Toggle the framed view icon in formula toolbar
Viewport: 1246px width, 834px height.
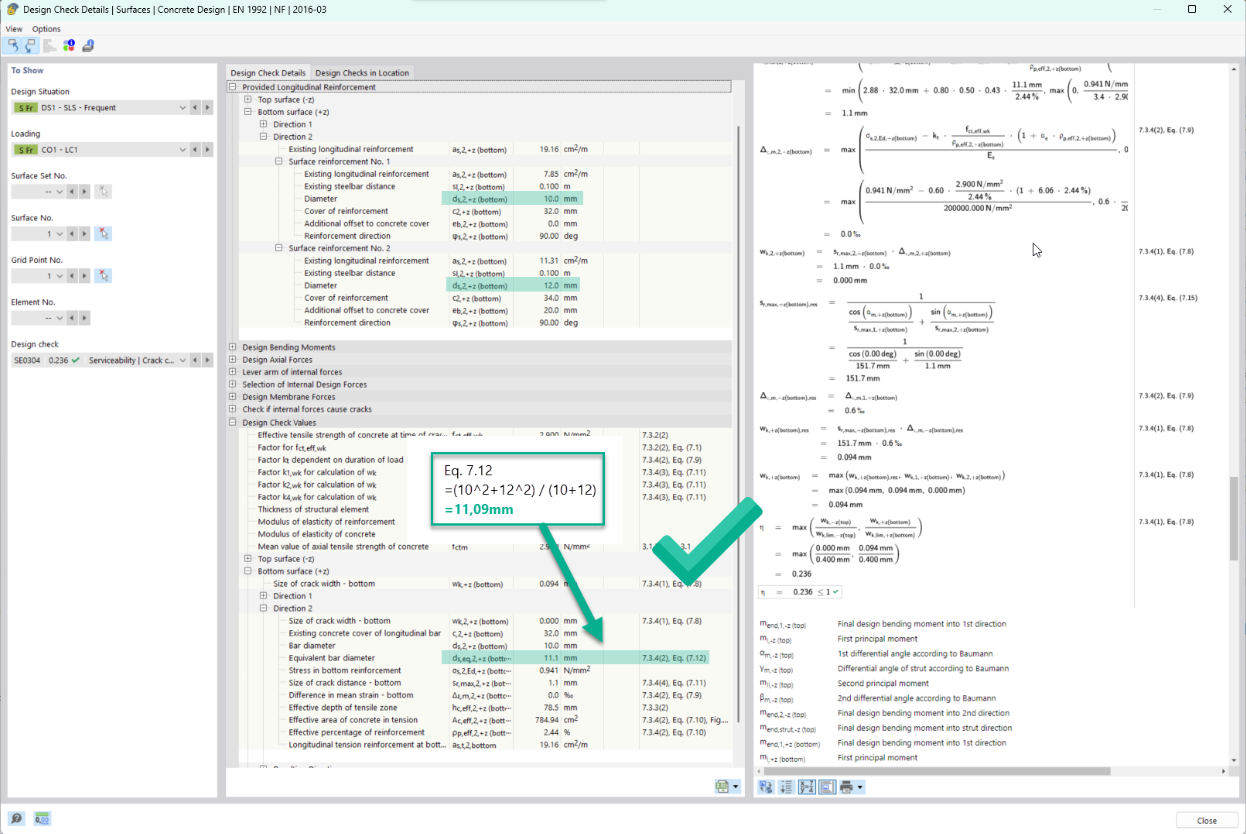[x=827, y=787]
